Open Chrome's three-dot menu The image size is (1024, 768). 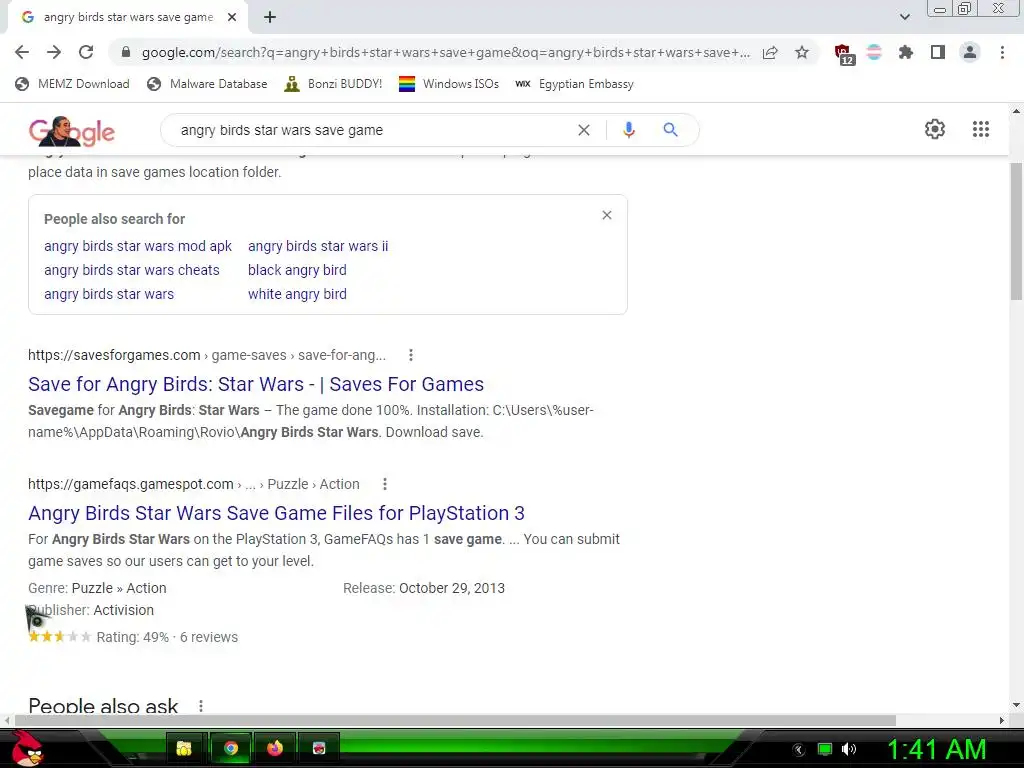(x=1002, y=52)
